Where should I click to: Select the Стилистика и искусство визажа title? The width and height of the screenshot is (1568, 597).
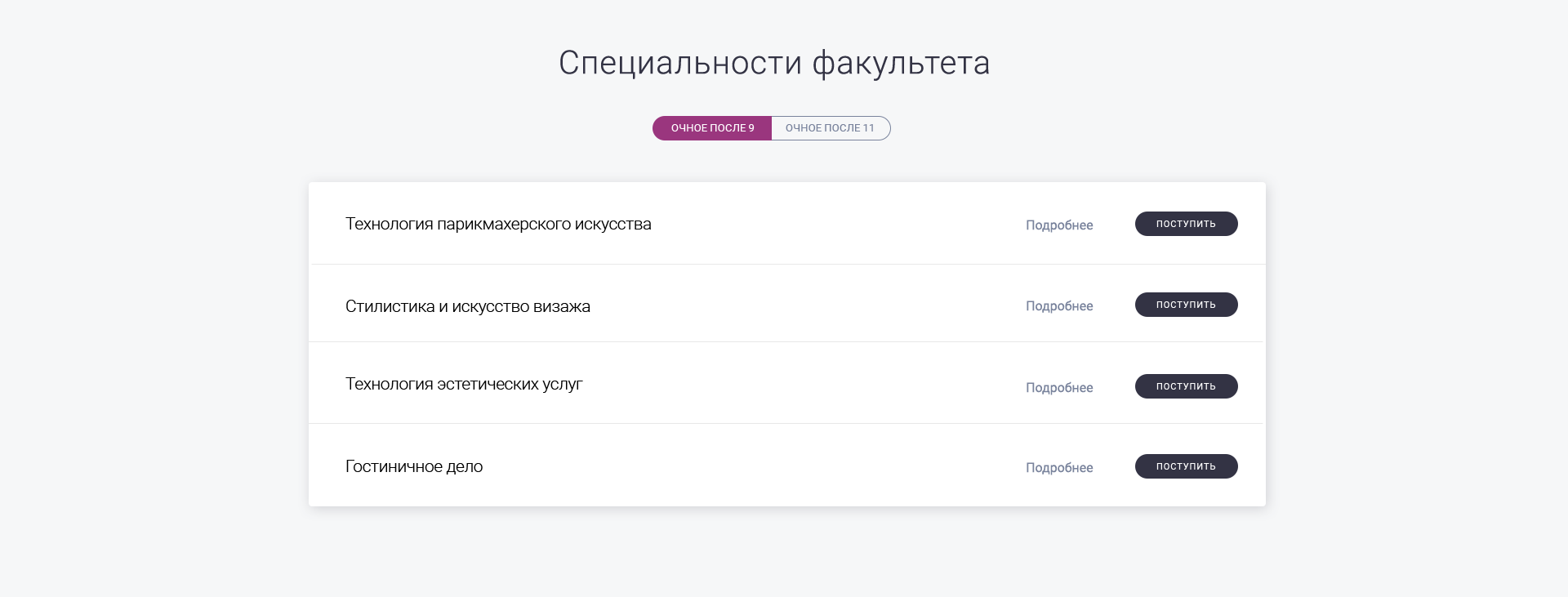tap(467, 307)
